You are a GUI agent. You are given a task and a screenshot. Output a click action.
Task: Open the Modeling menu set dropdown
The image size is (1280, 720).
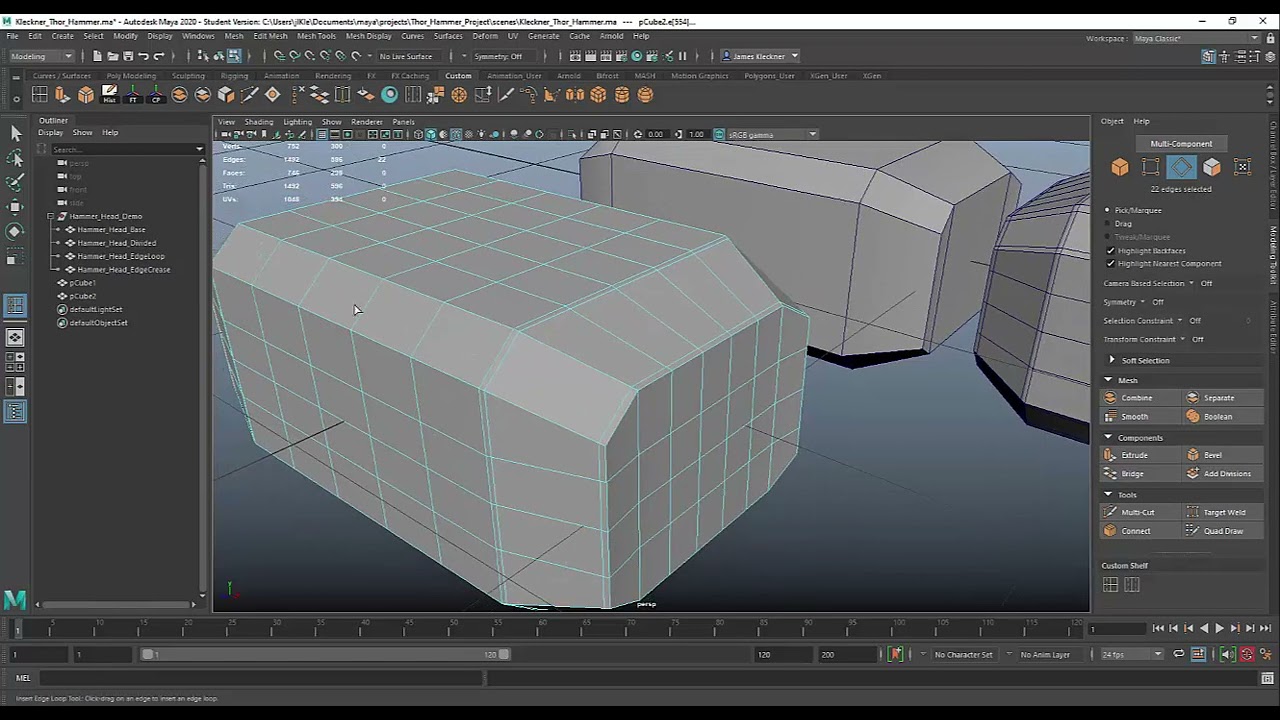40,56
